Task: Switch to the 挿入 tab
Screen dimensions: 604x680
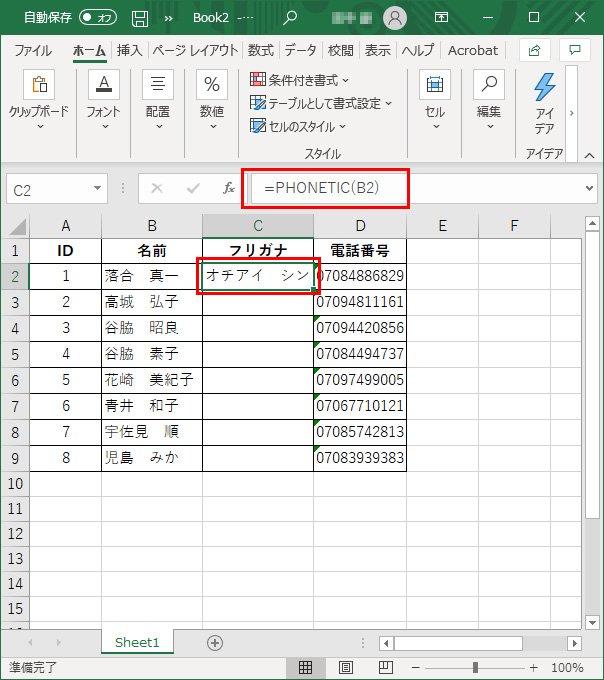Action: [129, 51]
